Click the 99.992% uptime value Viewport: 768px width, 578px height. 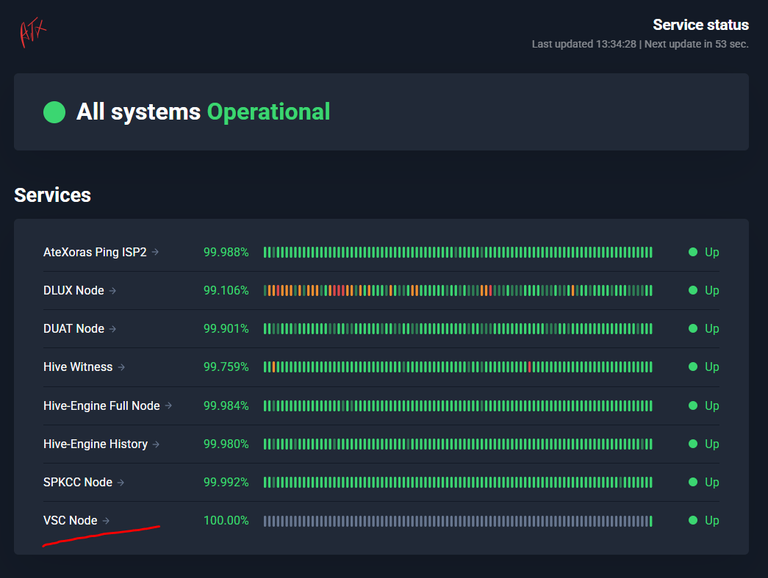tap(226, 482)
